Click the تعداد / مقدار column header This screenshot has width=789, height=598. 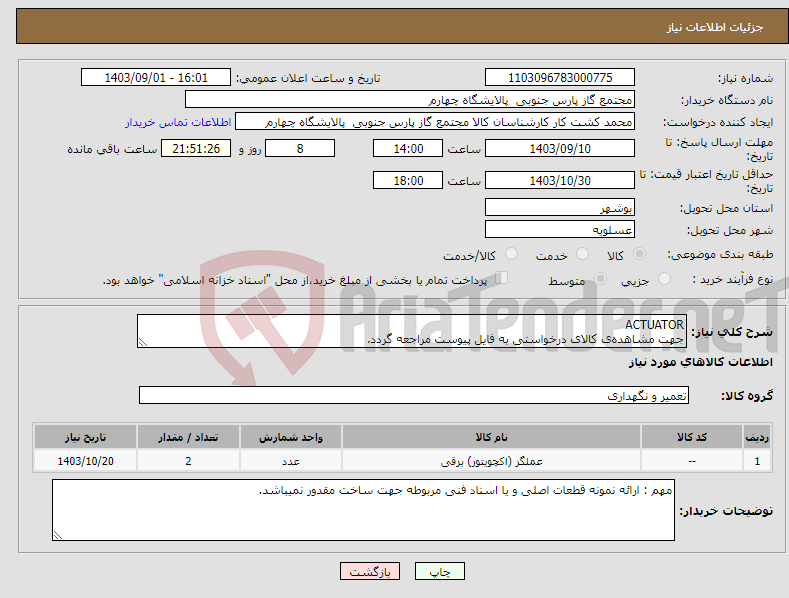tap(188, 437)
